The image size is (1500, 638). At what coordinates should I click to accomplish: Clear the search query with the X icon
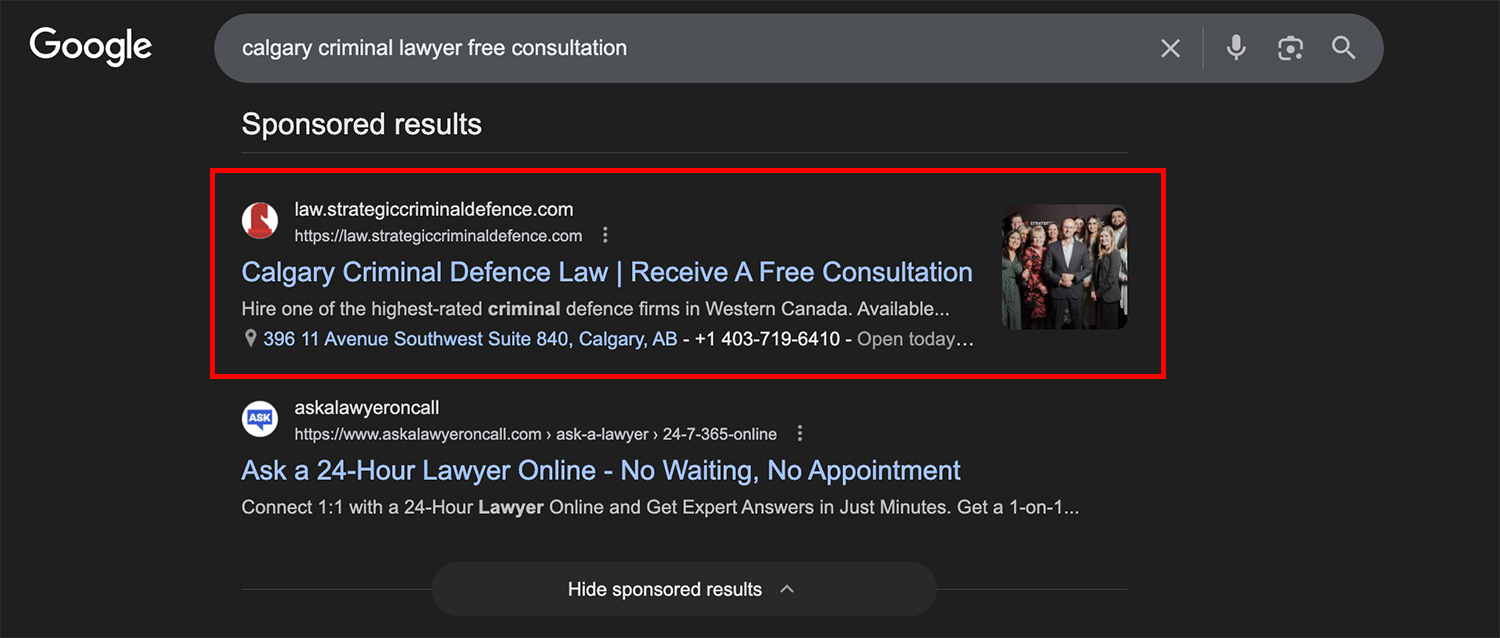(1170, 48)
